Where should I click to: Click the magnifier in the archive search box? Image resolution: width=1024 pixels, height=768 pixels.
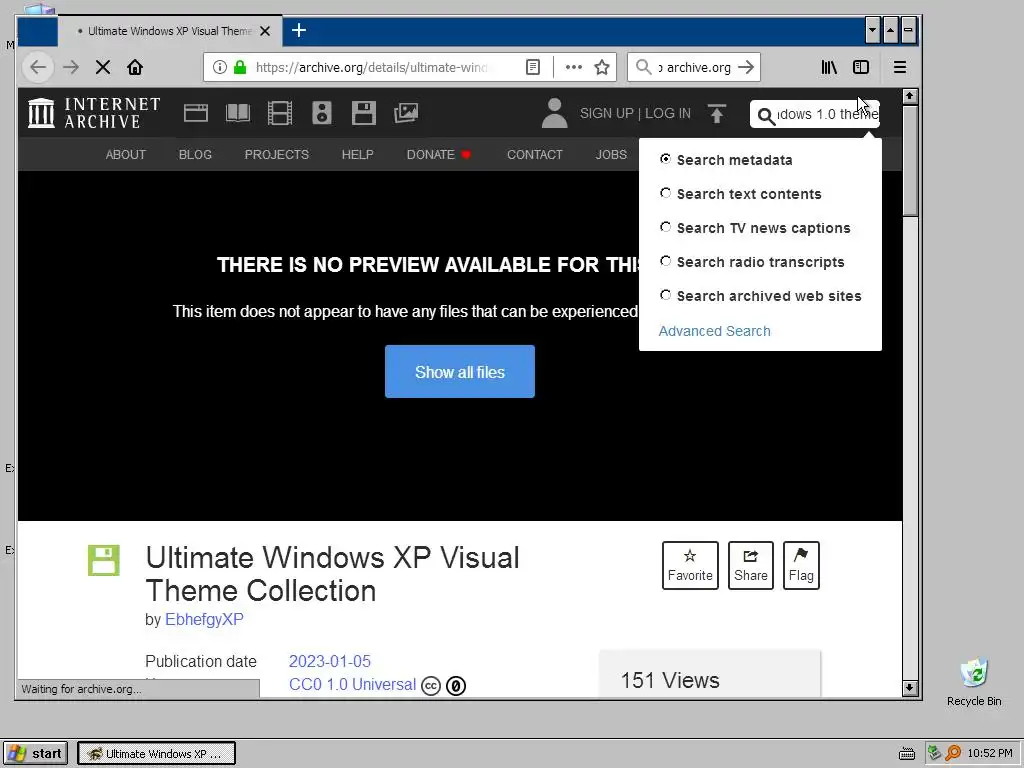(x=765, y=116)
